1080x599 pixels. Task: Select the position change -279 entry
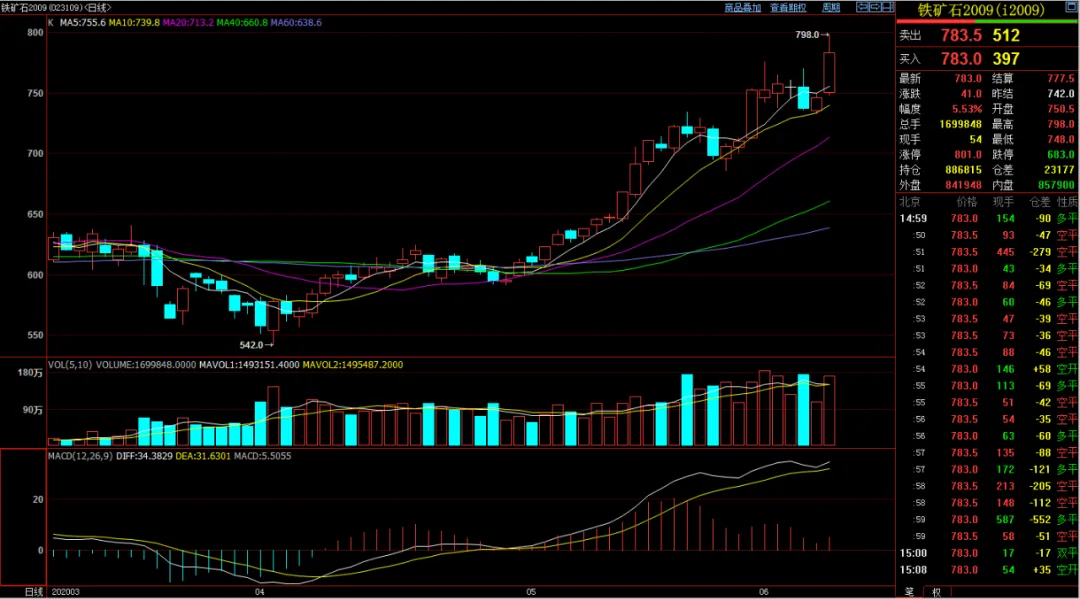coord(1040,252)
